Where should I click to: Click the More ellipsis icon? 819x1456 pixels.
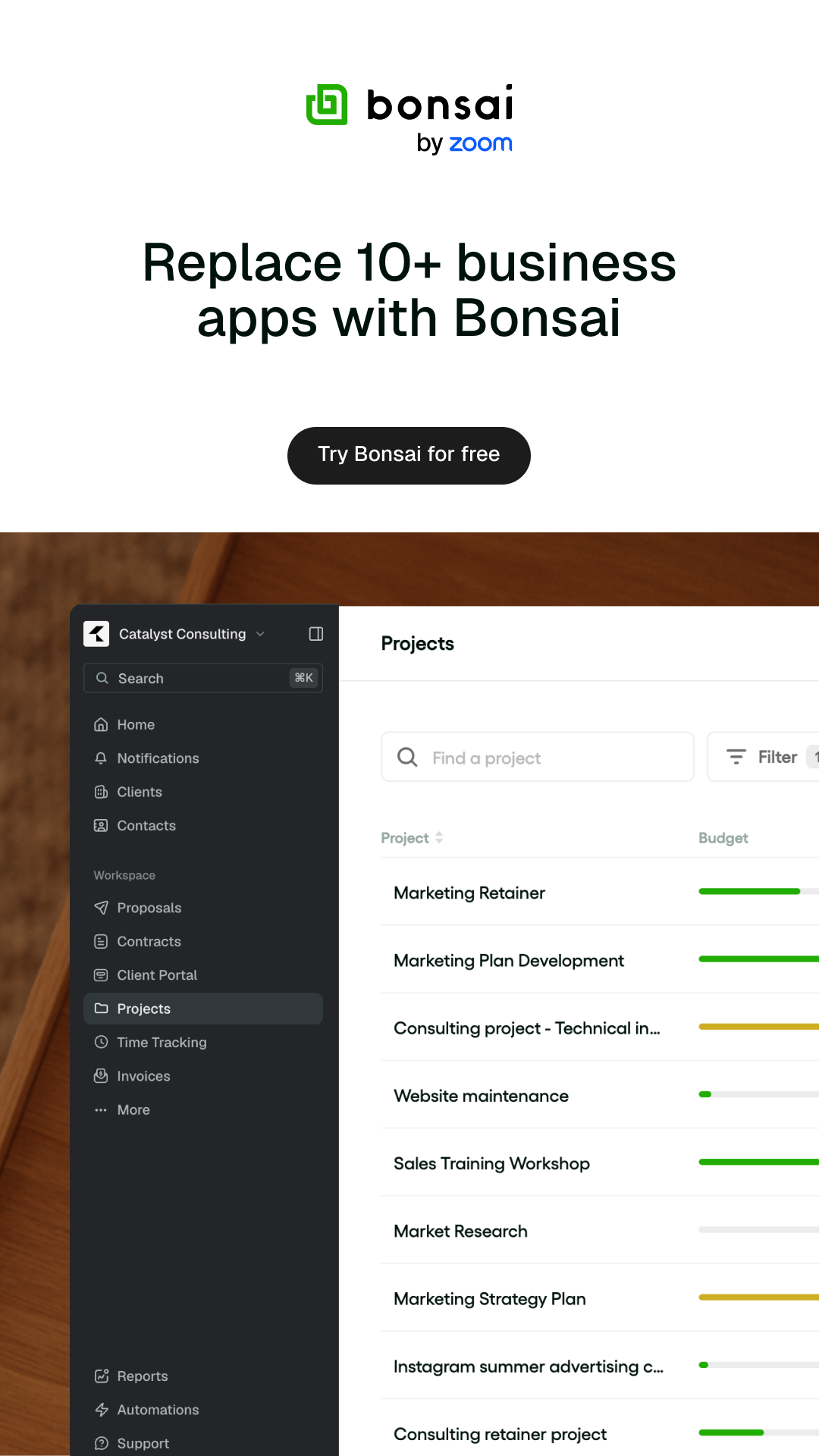click(101, 1110)
